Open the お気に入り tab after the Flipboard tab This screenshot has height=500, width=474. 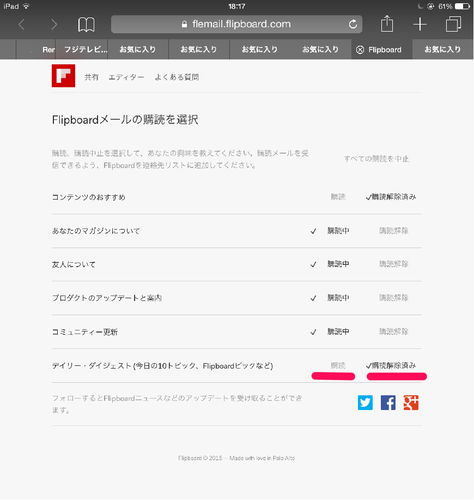tap(443, 49)
